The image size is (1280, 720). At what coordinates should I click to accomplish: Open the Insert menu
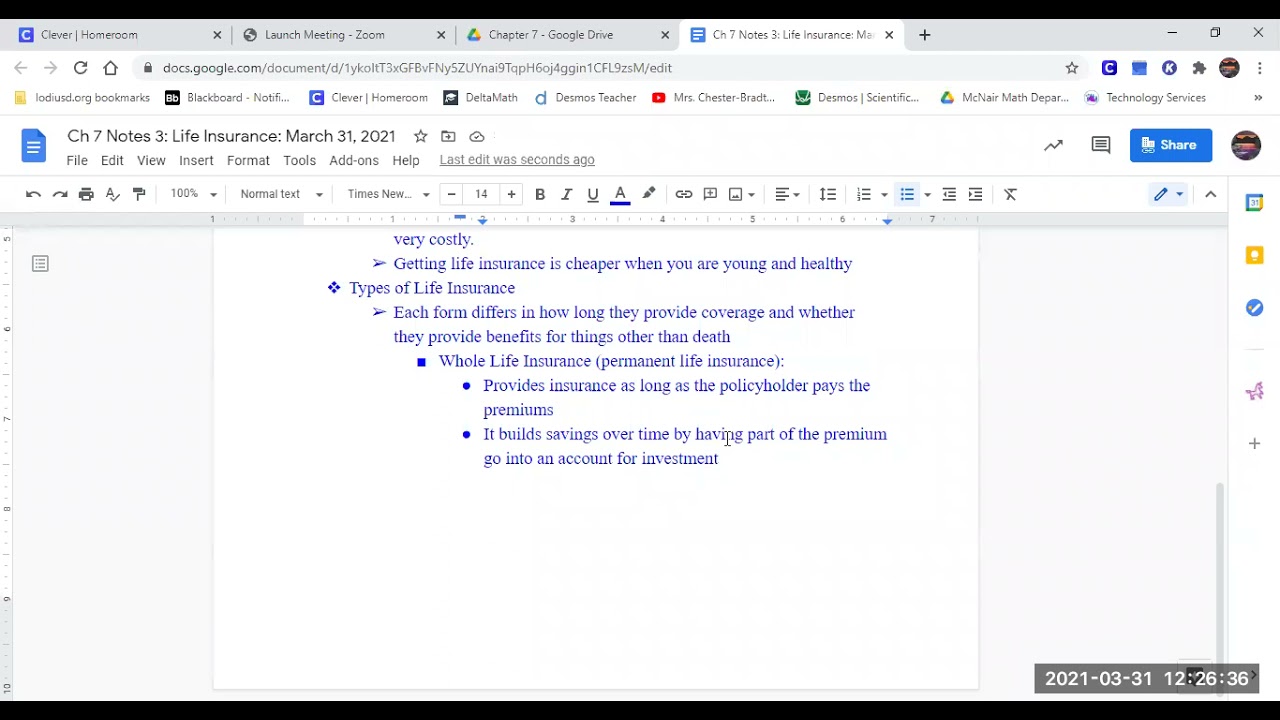pyautogui.click(x=196, y=160)
